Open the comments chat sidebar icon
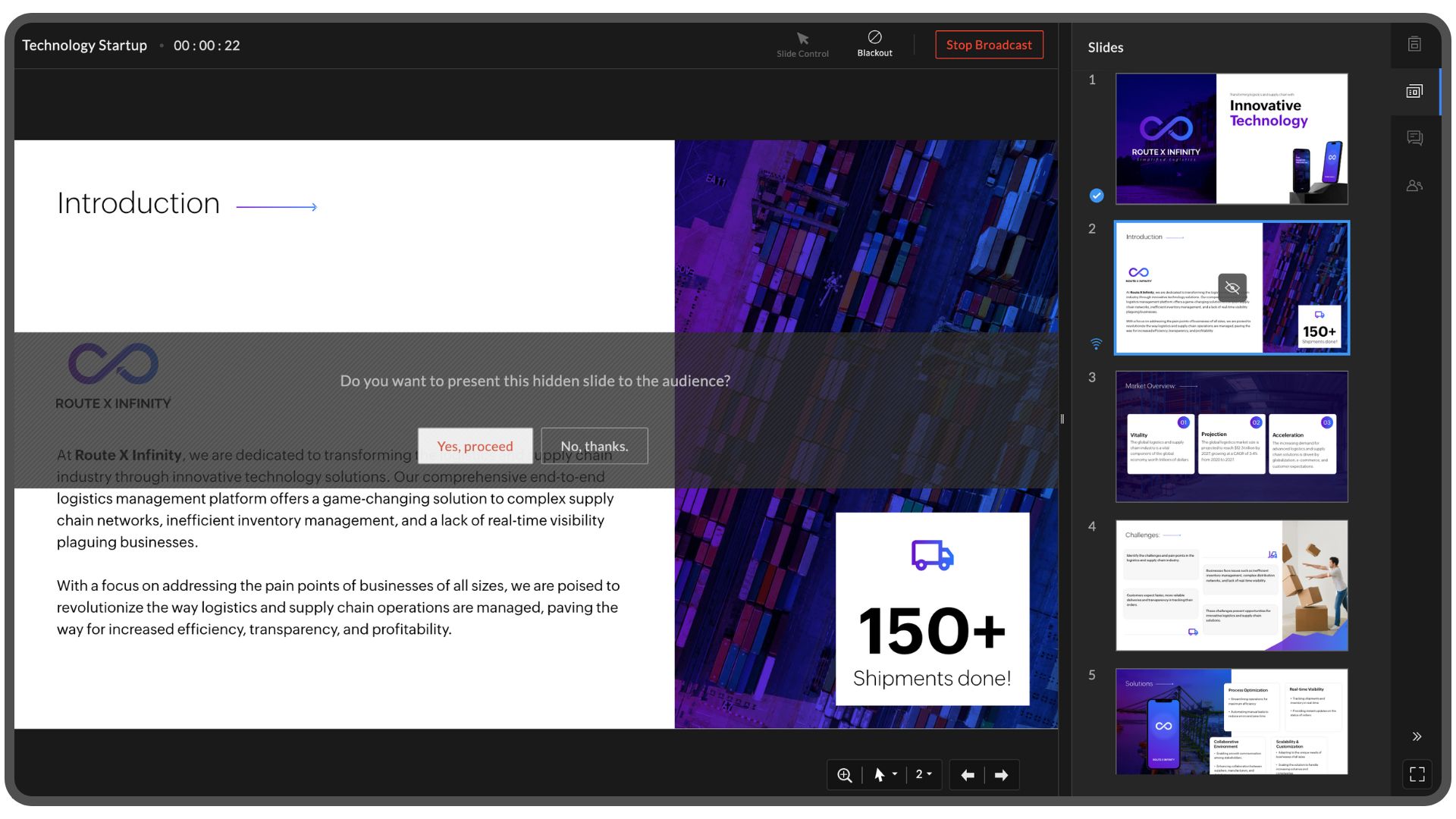This screenshot has height=819, width=1456. (x=1414, y=138)
